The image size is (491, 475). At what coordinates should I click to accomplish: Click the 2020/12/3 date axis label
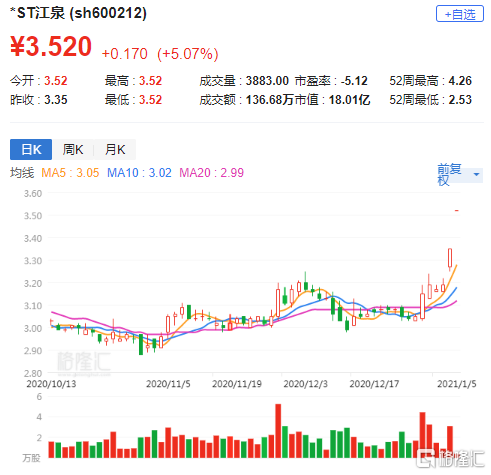tap(305, 384)
